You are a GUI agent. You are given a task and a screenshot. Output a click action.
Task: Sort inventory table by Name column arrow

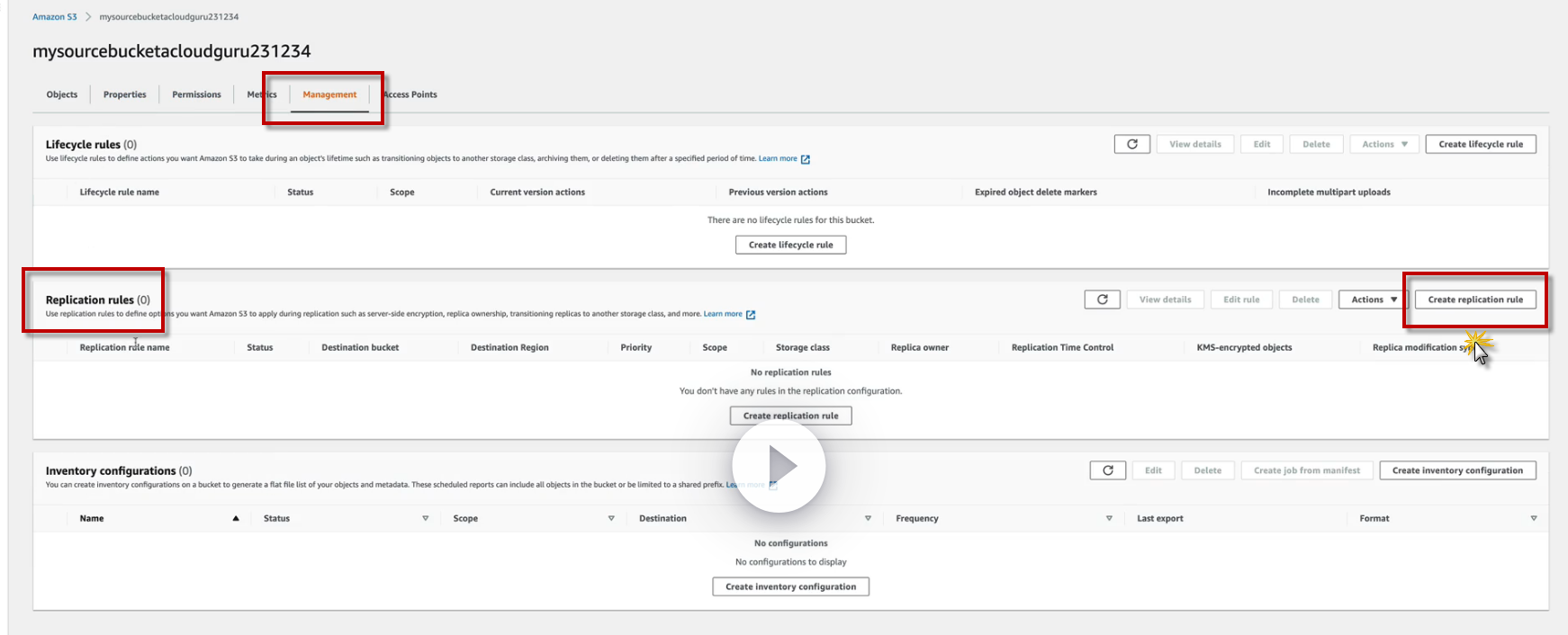pos(236,519)
